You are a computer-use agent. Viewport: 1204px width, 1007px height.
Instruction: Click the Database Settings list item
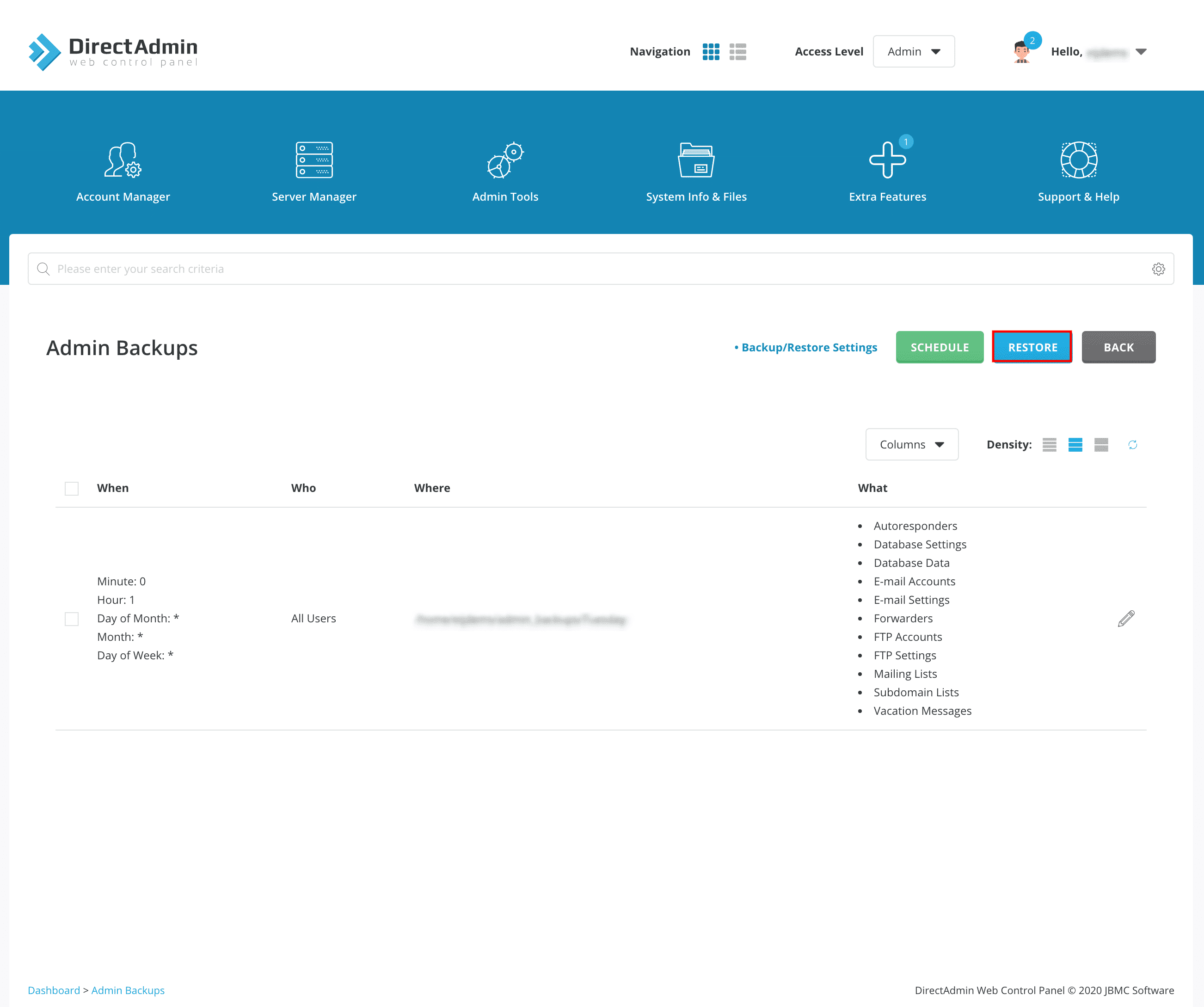point(920,544)
